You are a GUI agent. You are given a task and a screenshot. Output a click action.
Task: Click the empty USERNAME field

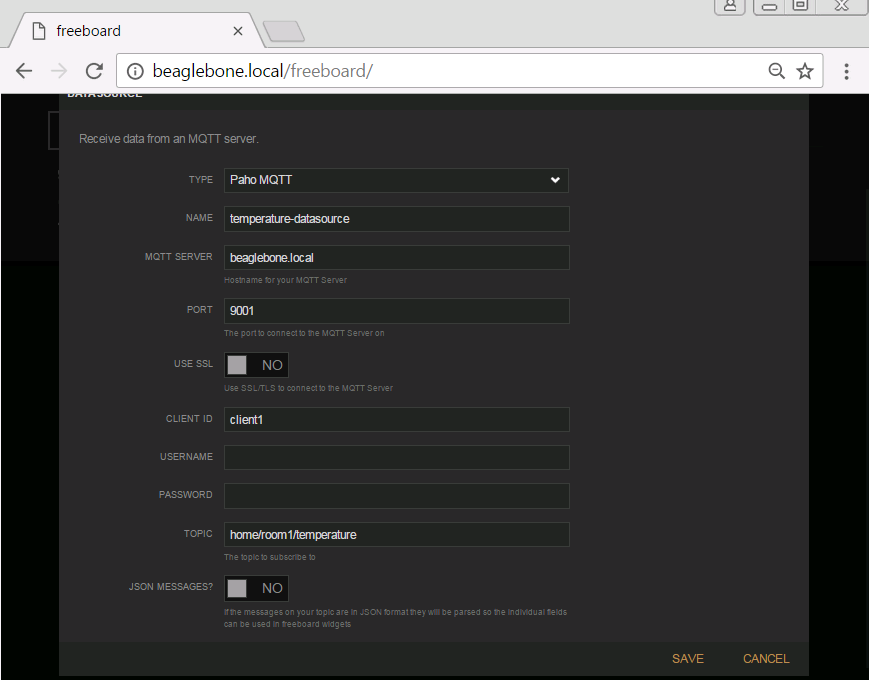click(x=396, y=457)
